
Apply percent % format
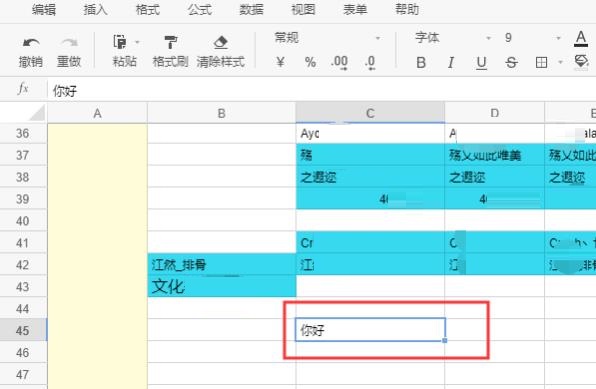pos(310,62)
